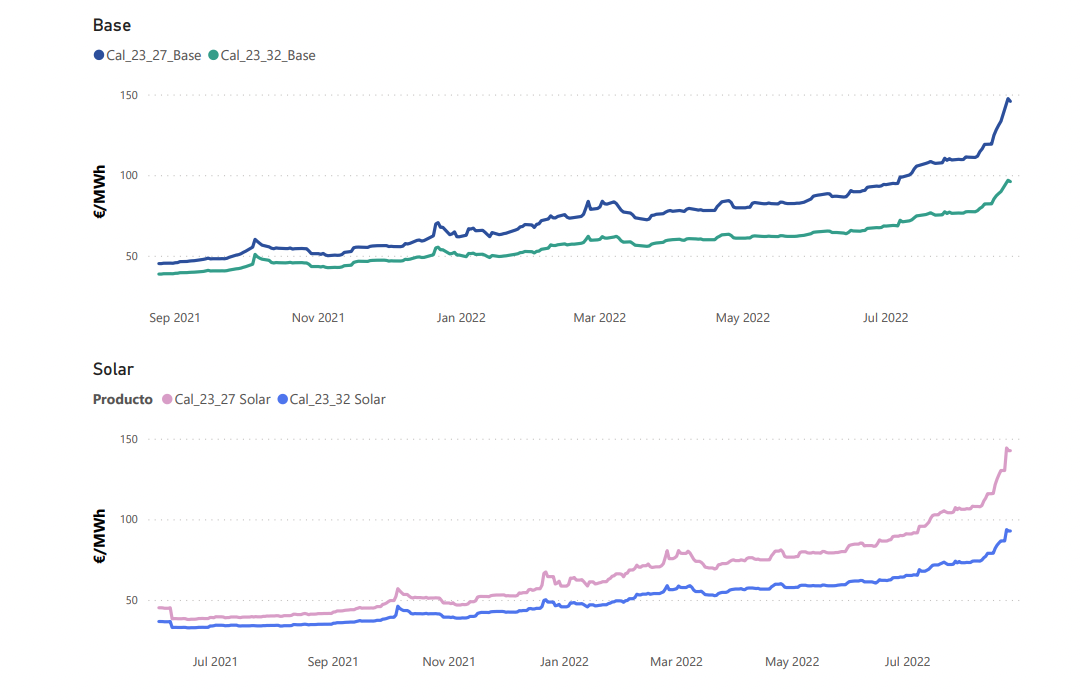The width and height of the screenshot is (1080, 700).
Task: Click Mar 2022 on the Base chart axis
Action: click(599, 318)
